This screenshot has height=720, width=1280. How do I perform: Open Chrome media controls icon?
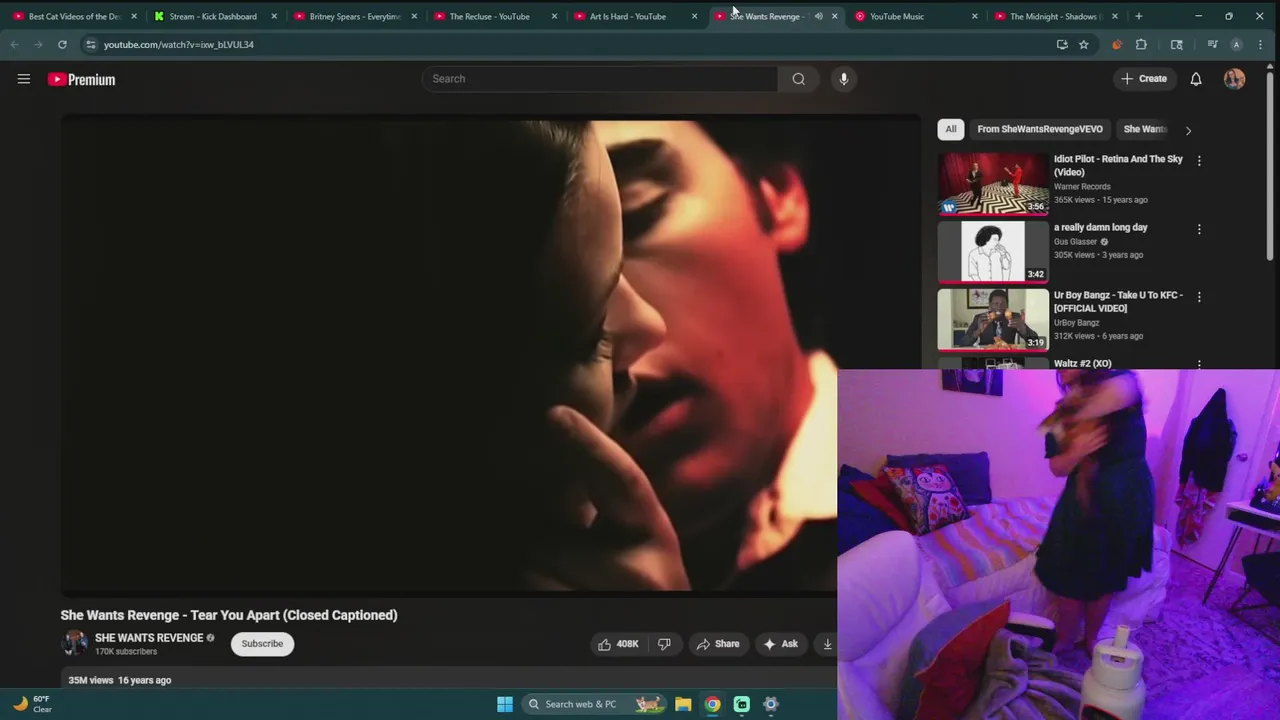coord(1212,44)
